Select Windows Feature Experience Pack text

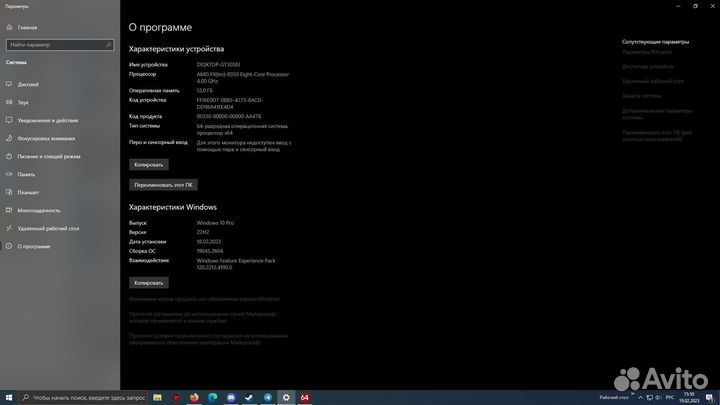[x=236, y=264]
